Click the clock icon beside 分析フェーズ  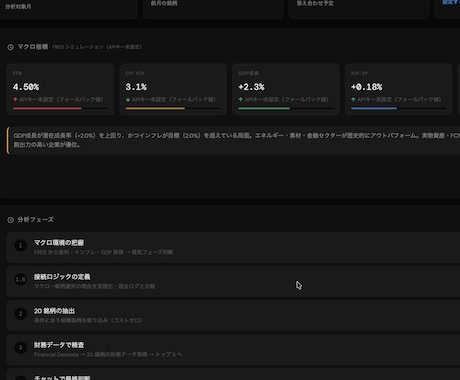pyautogui.click(x=11, y=220)
